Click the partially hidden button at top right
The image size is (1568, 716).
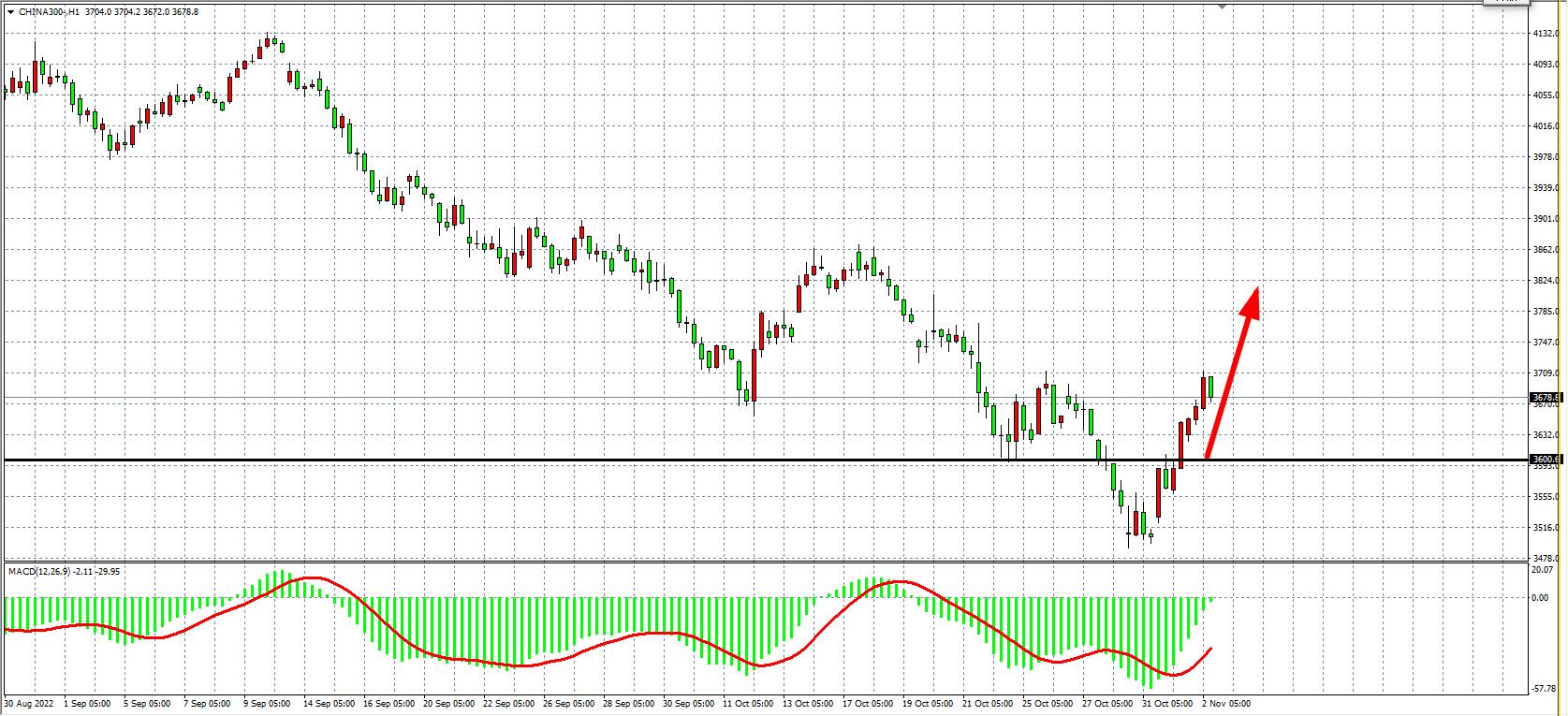click(1507, 3)
